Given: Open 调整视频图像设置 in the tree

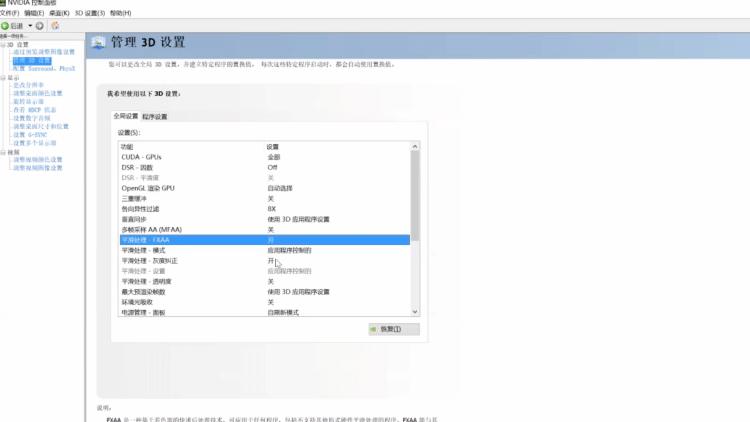Looking at the screenshot, I should [38, 168].
